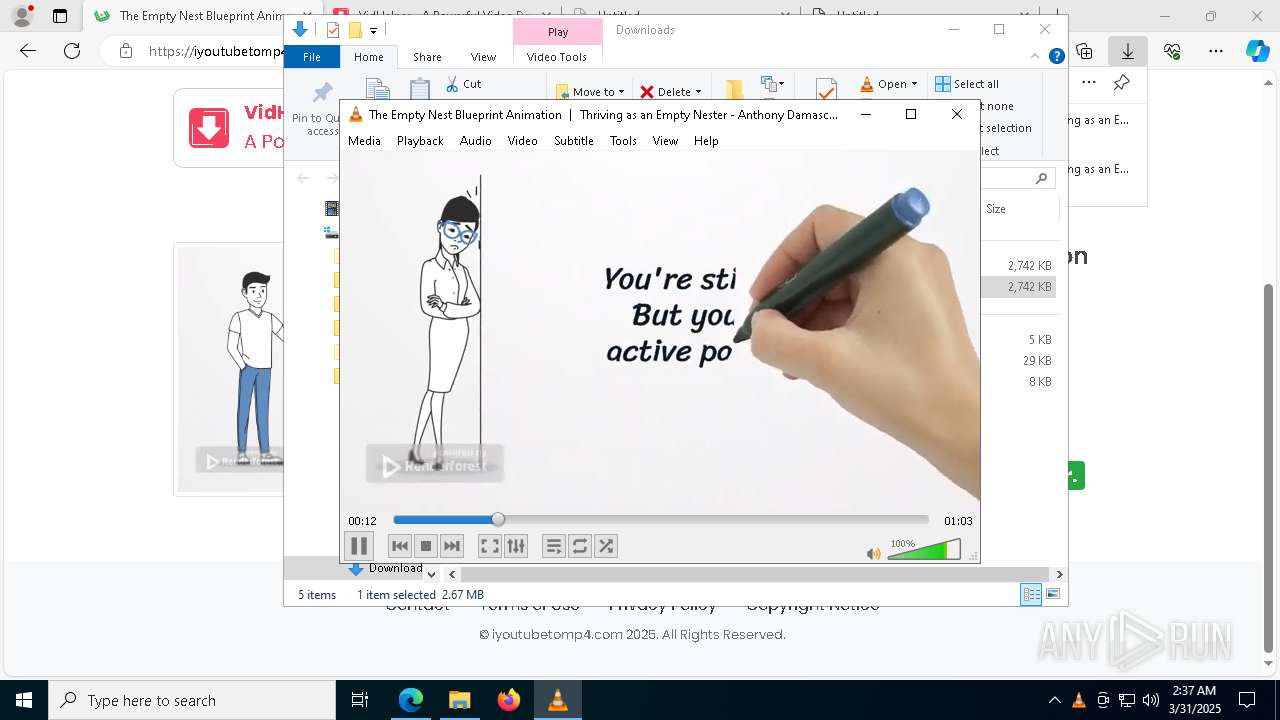Screen dimensions: 1280x720
Task: Toggle the VLC playlist view
Action: pos(554,546)
